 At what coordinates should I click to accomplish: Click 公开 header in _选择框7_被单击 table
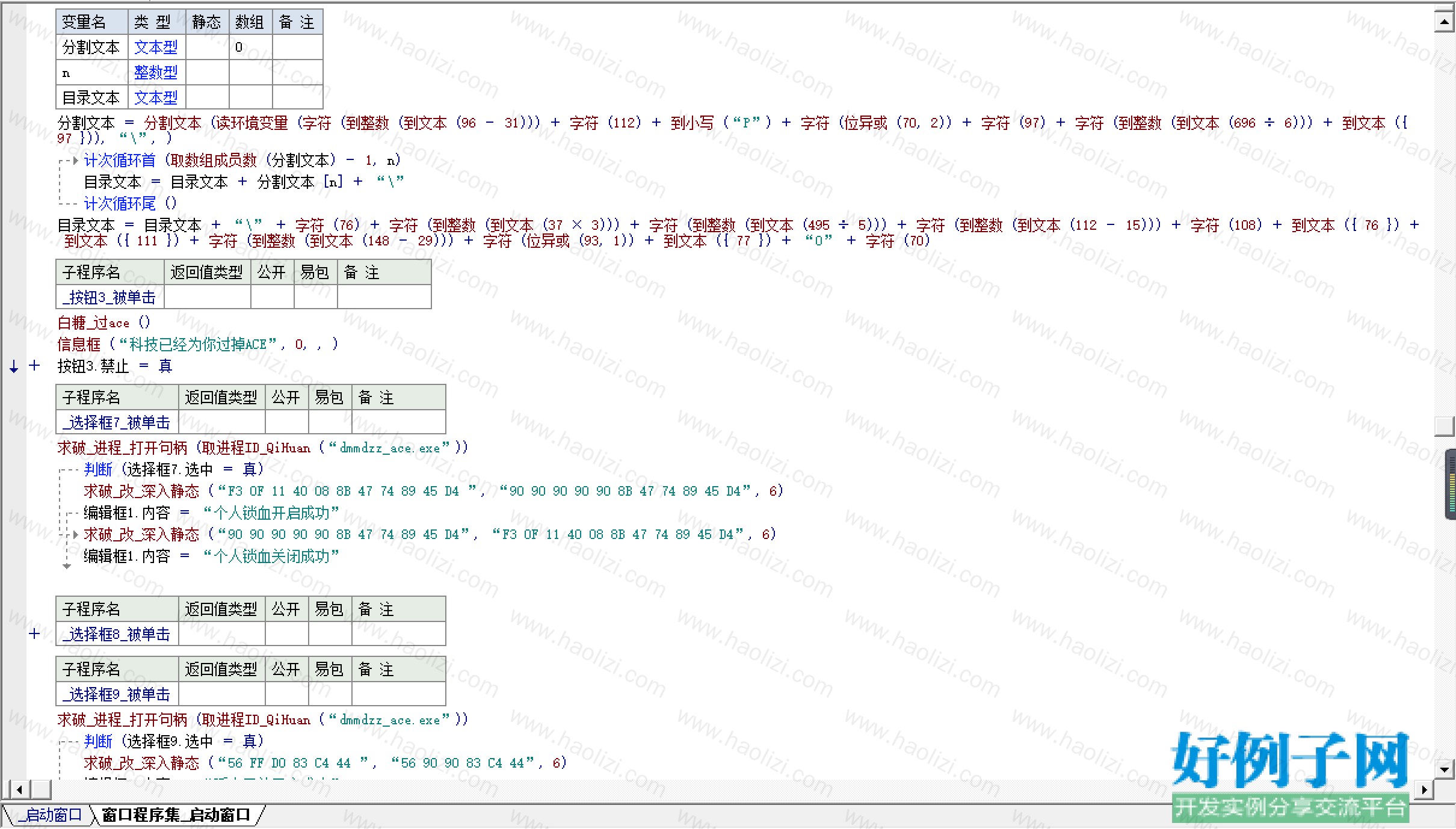tap(286, 398)
